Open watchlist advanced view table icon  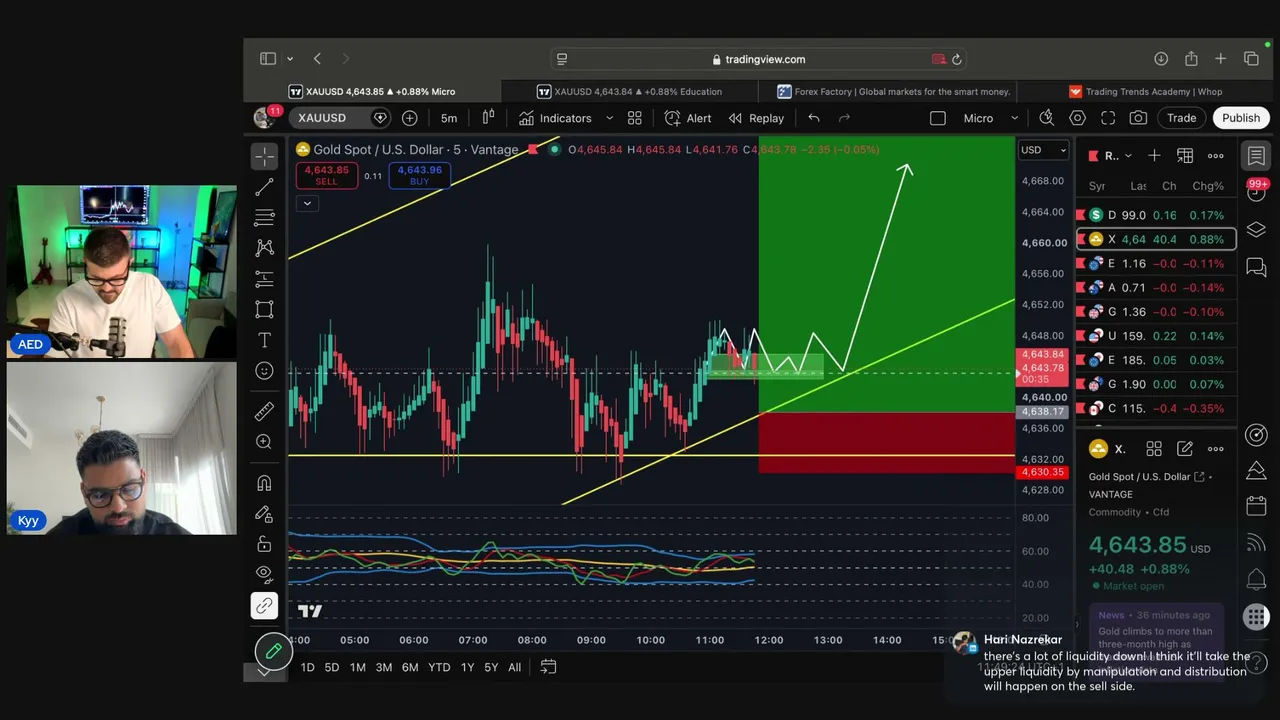[x=1185, y=156]
